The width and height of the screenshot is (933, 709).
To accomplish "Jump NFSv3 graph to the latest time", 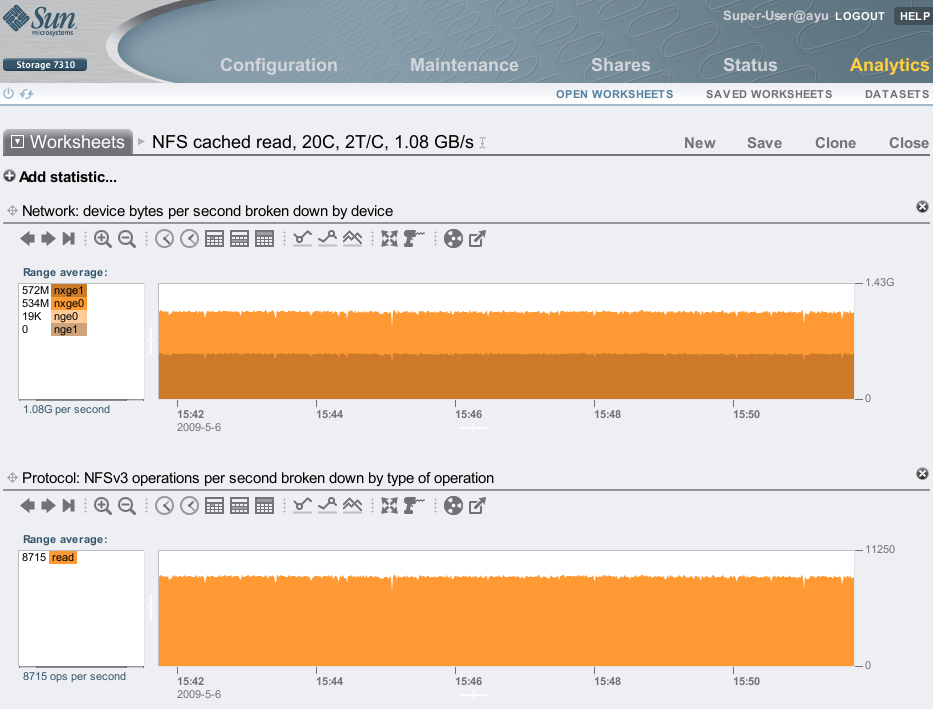I will tap(68, 506).
